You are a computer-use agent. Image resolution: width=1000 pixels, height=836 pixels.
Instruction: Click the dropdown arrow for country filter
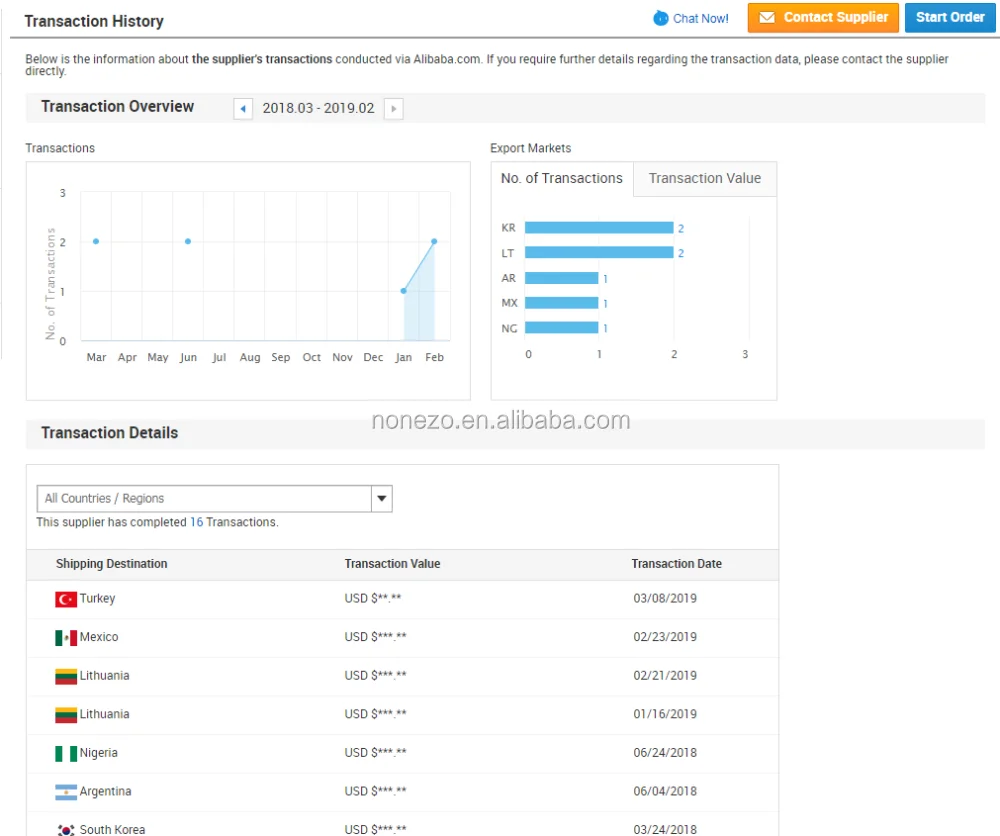[381, 498]
